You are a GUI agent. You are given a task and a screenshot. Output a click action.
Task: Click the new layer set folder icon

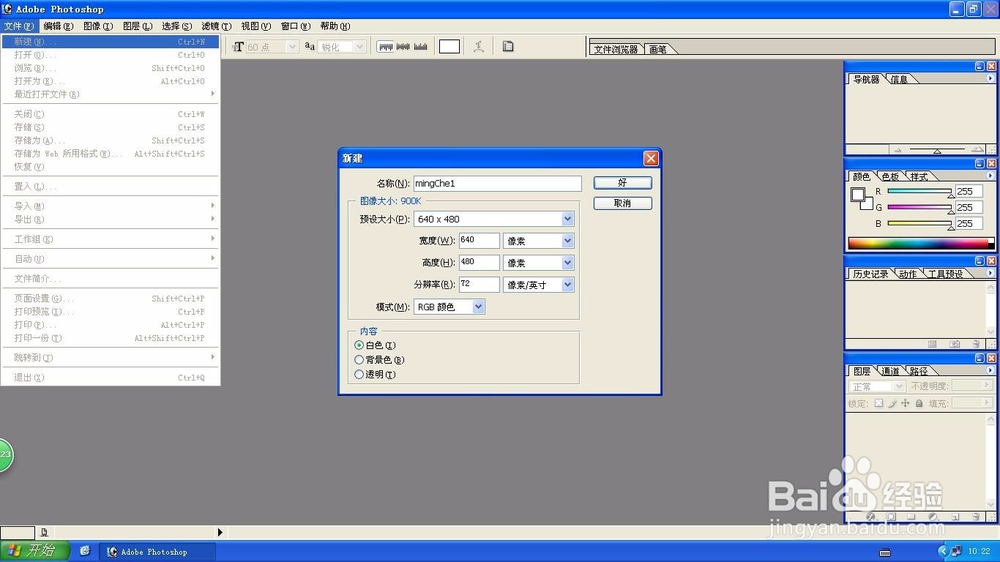click(x=911, y=517)
